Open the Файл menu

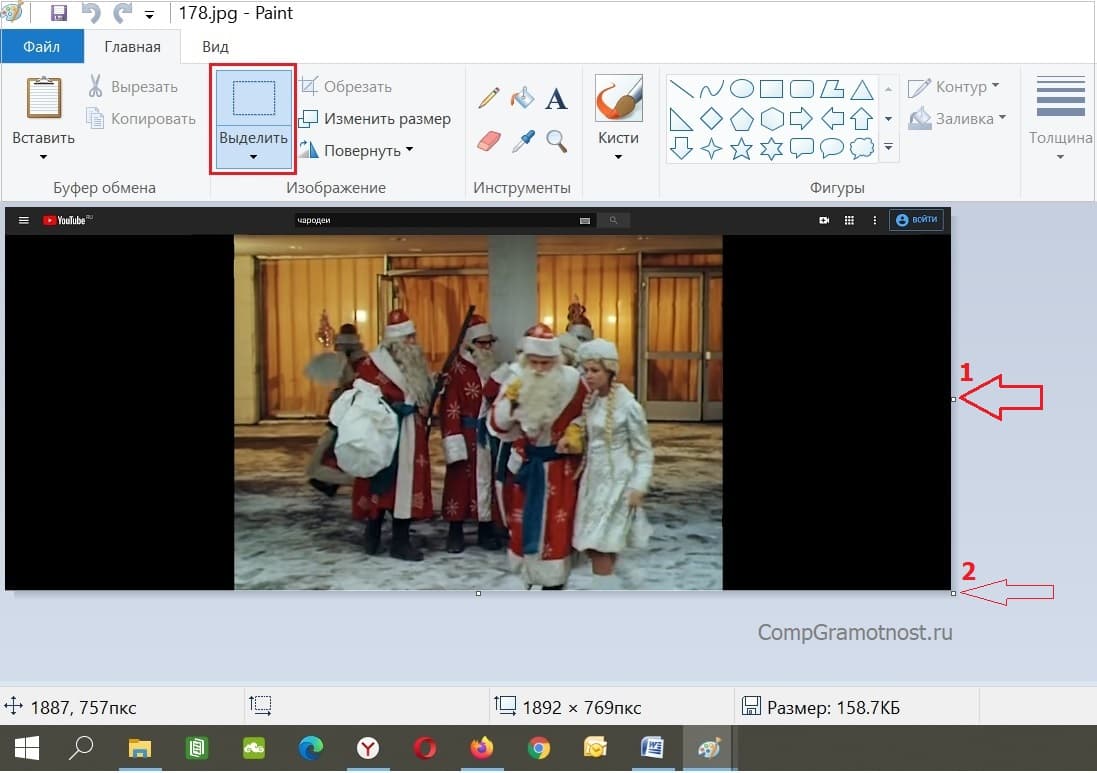(x=42, y=47)
